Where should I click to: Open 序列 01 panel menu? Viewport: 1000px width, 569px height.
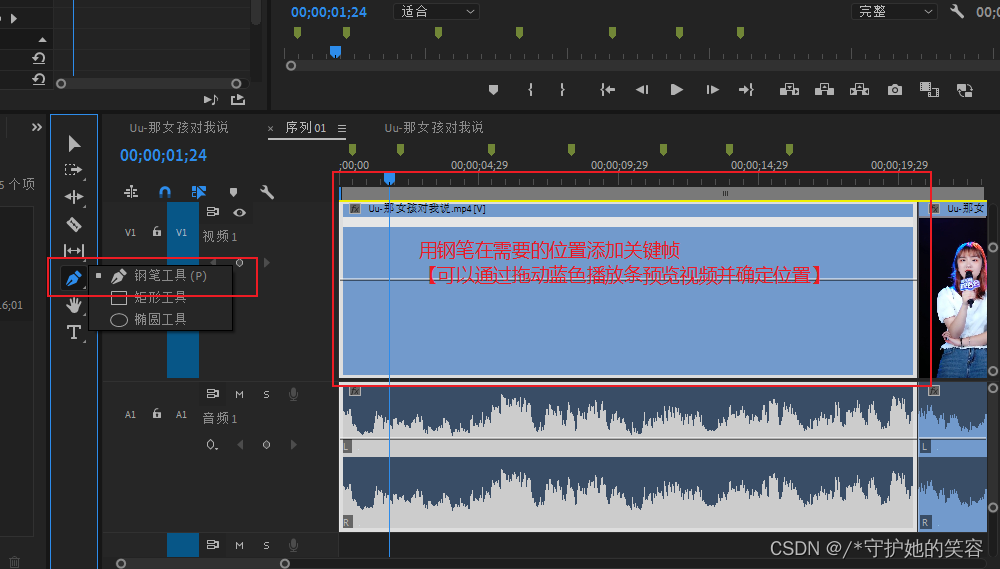tap(342, 128)
